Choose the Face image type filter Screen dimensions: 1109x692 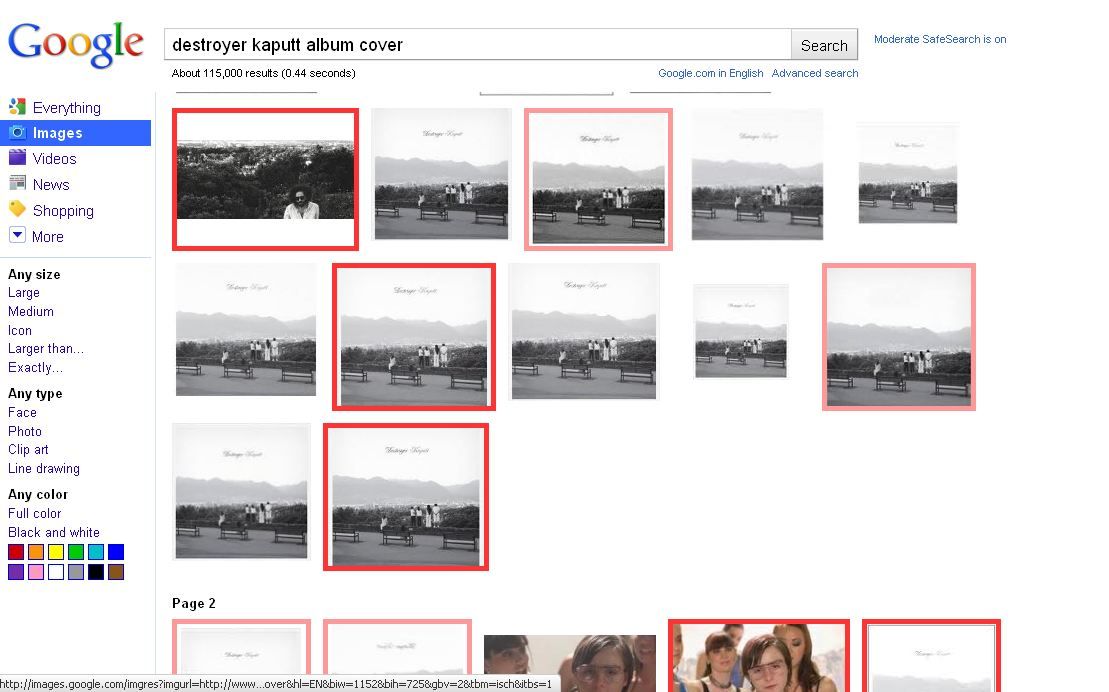click(x=22, y=412)
